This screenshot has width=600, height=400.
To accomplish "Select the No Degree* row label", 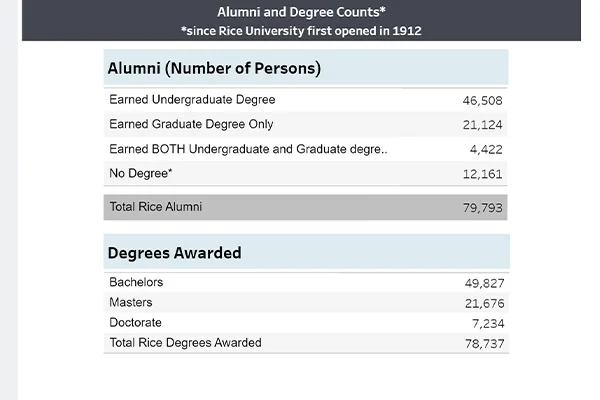I will click(x=141, y=173).
